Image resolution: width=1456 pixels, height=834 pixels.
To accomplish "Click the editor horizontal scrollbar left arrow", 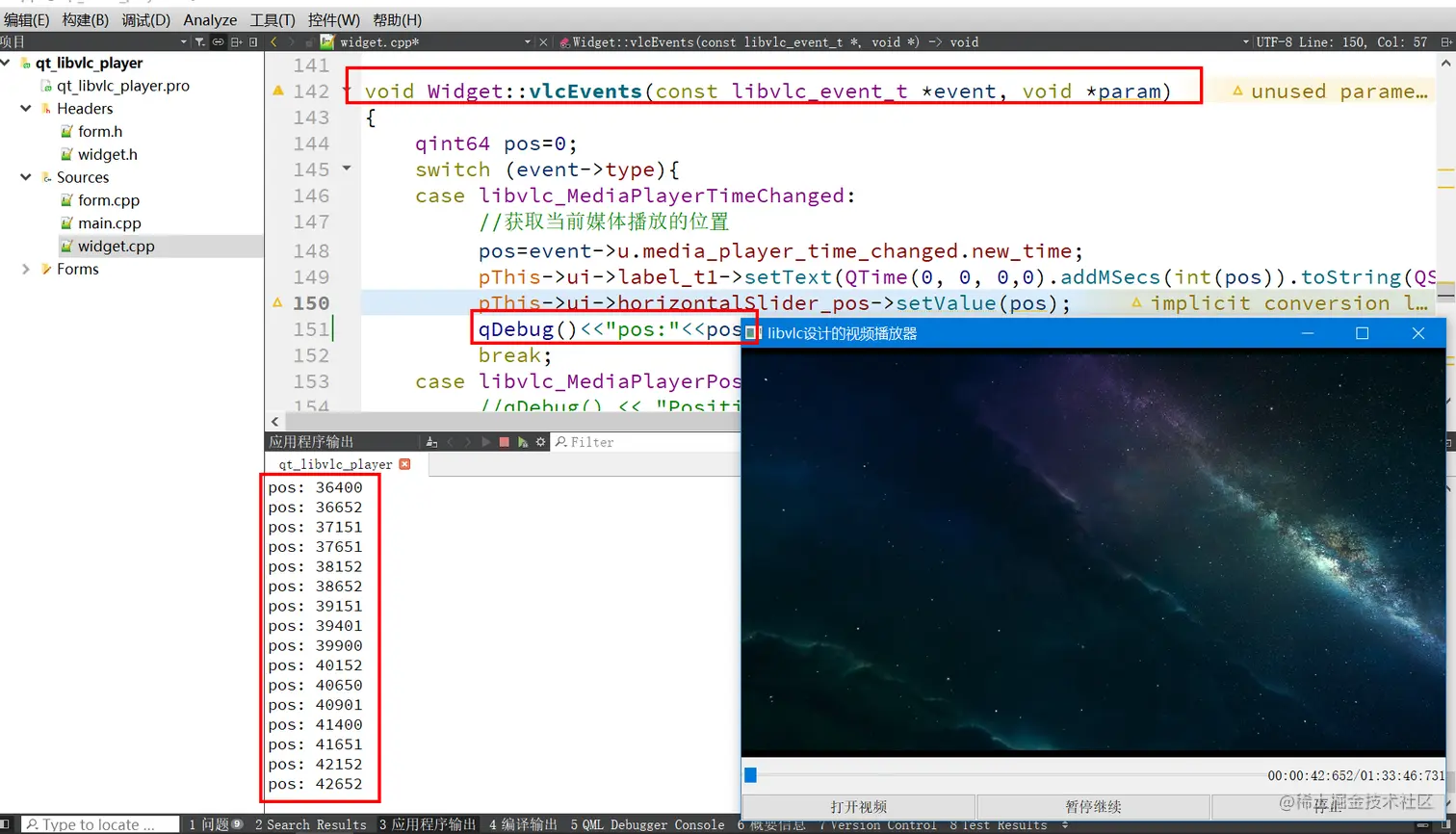I will [275, 422].
